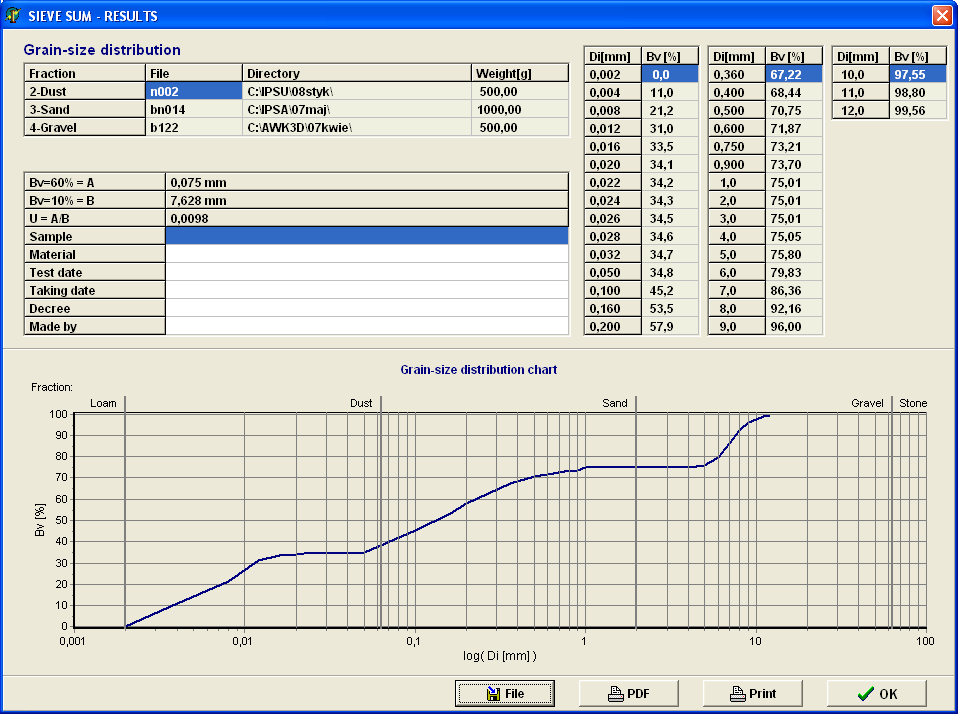
Task: Click the 4-Gravel weight '500,00'
Action: point(520,128)
